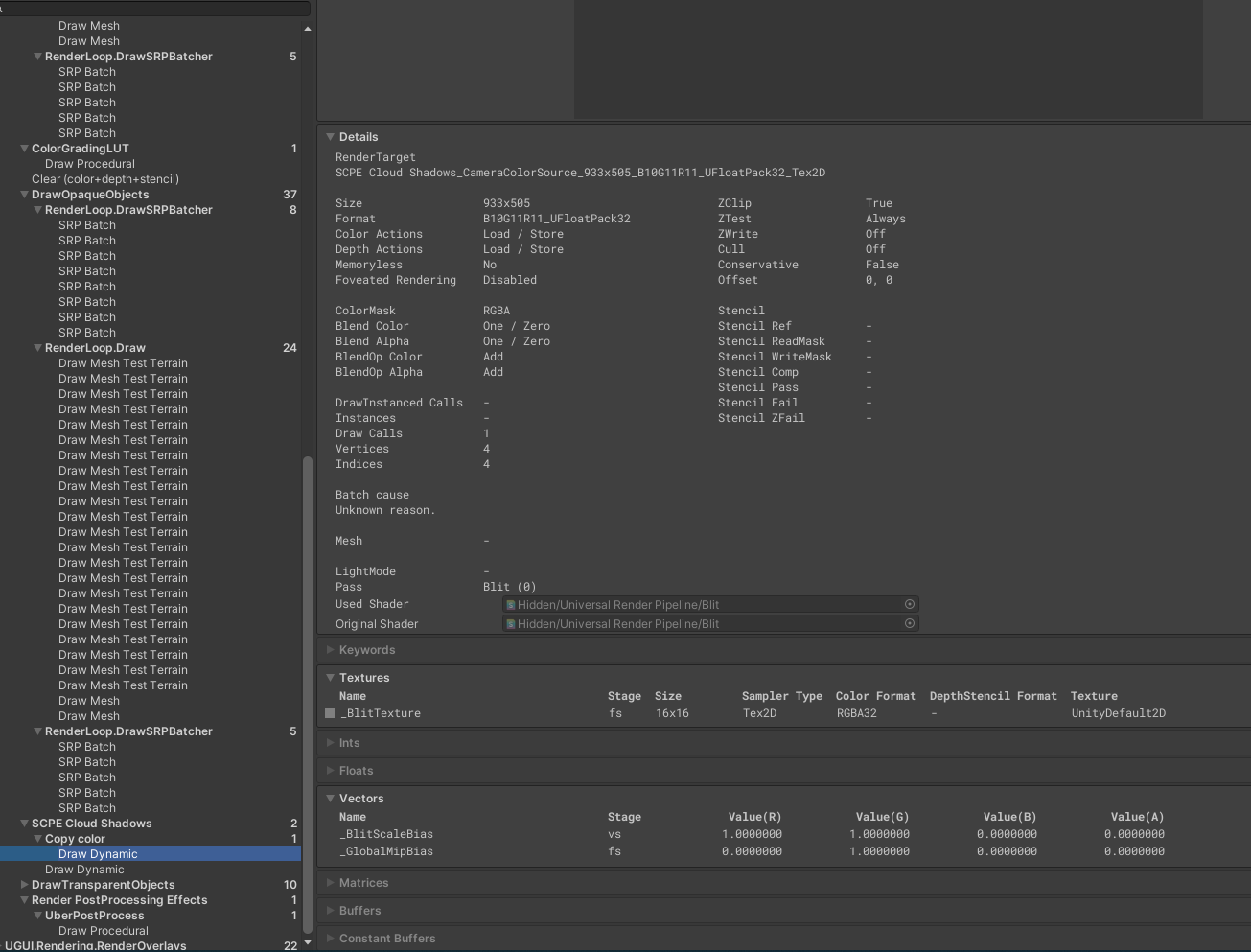Select the ColorGradingLUT event

click(x=80, y=149)
